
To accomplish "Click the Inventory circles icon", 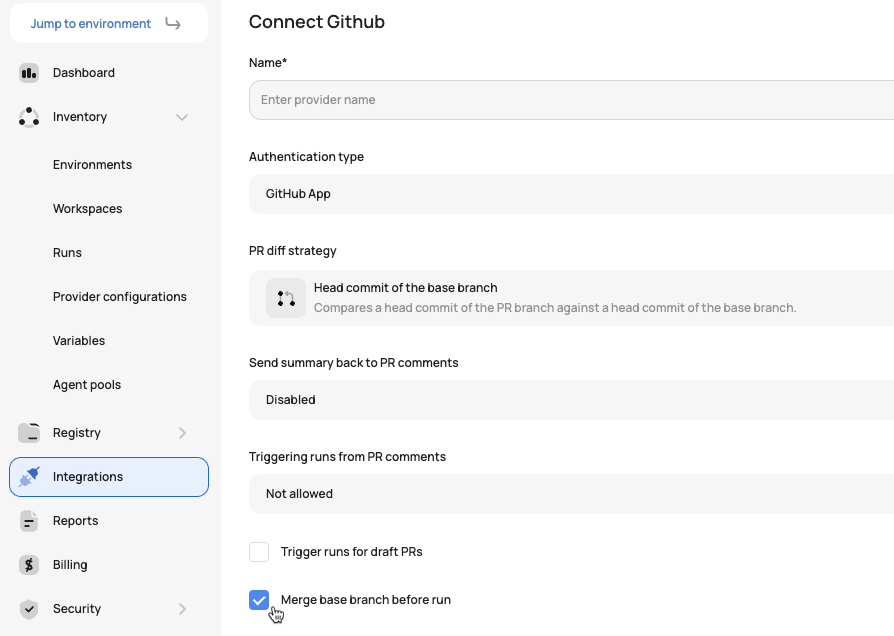I will 29,117.
